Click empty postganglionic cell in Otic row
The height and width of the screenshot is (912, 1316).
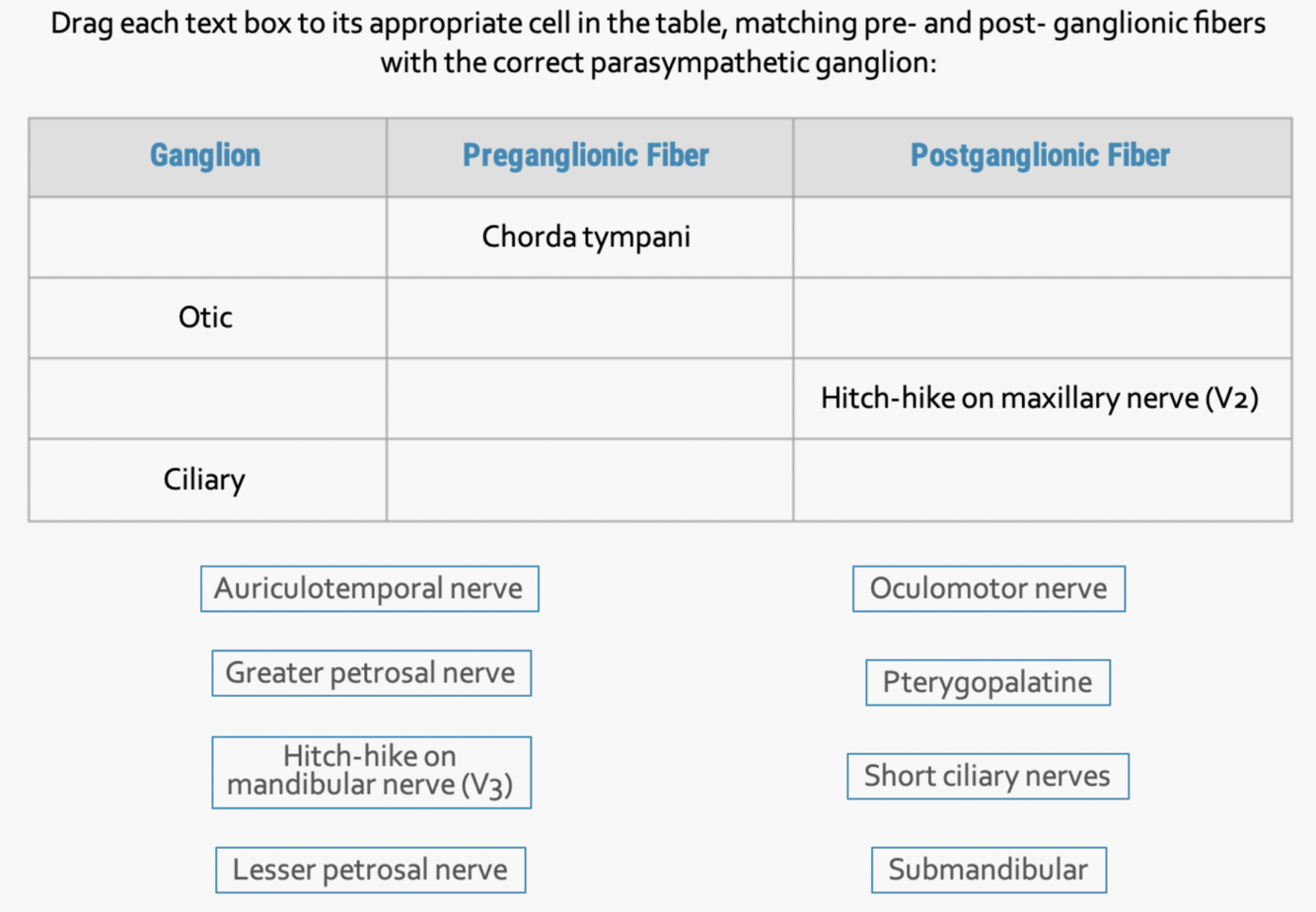coord(1042,318)
